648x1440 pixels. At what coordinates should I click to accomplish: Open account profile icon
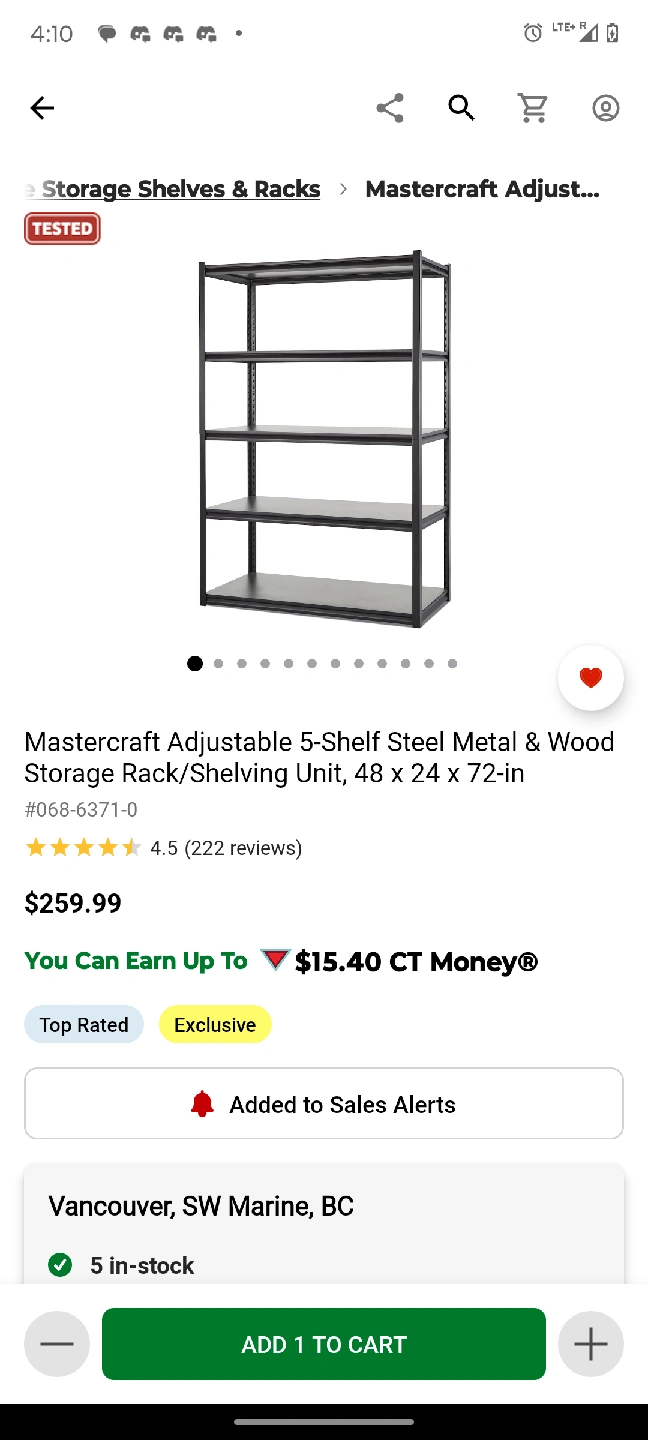(606, 108)
